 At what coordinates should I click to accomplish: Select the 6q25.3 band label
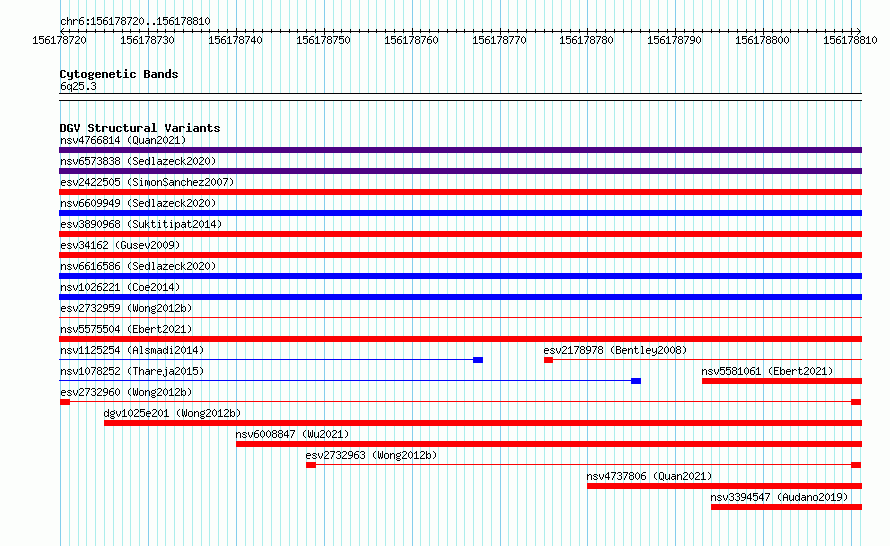coord(78,86)
